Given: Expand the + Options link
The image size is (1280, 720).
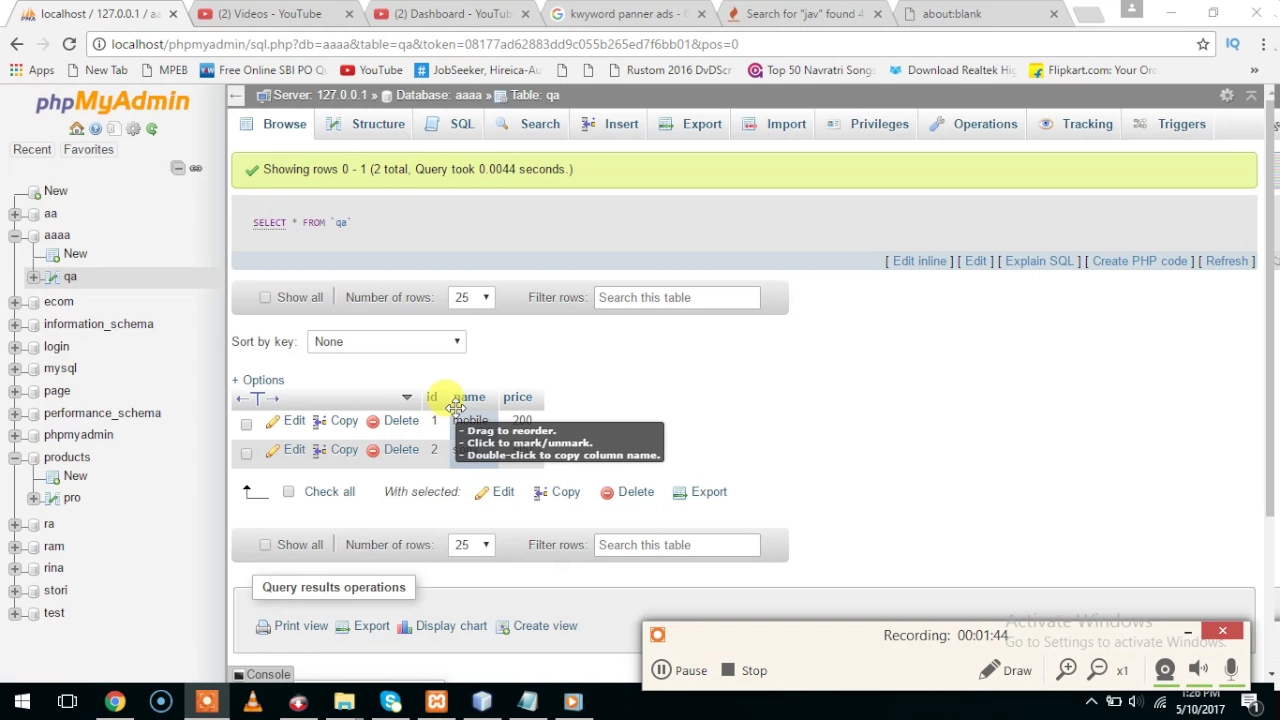Looking at the screenshot, I should coord(258,380).
